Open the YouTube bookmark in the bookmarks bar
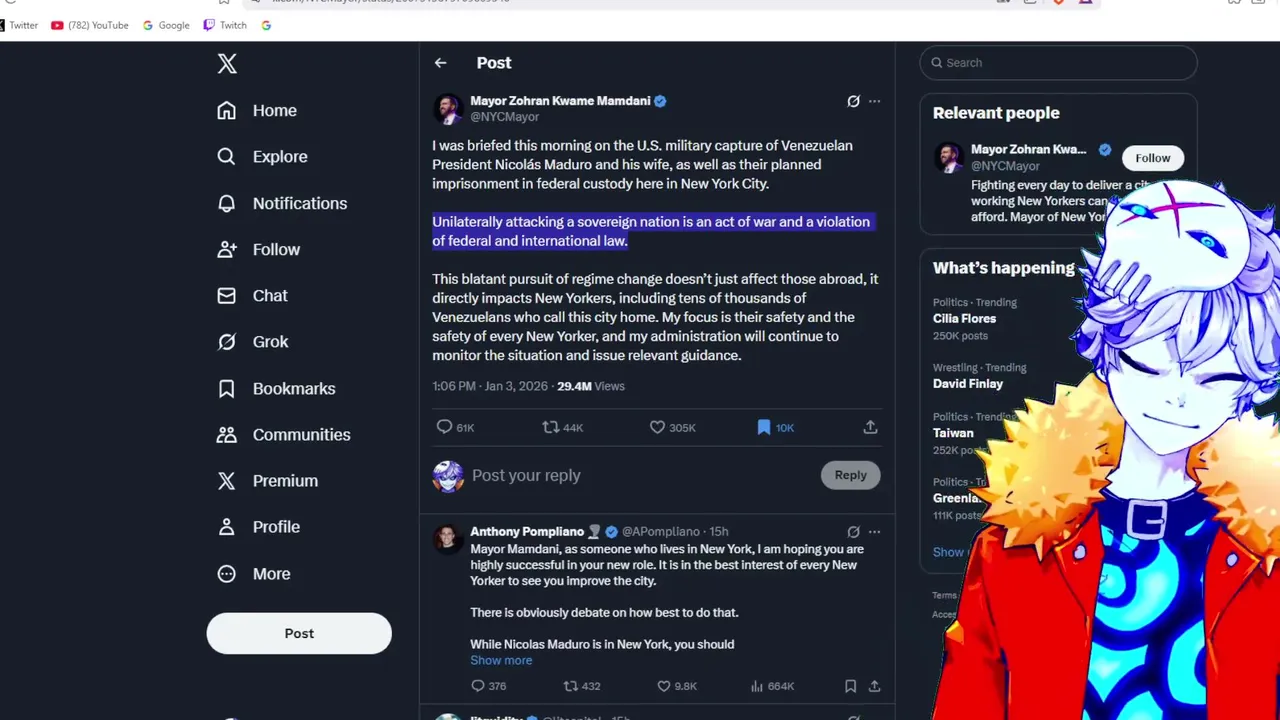Image resolution: width=1280 pixels, height=720 pixels. pos(90,25)
